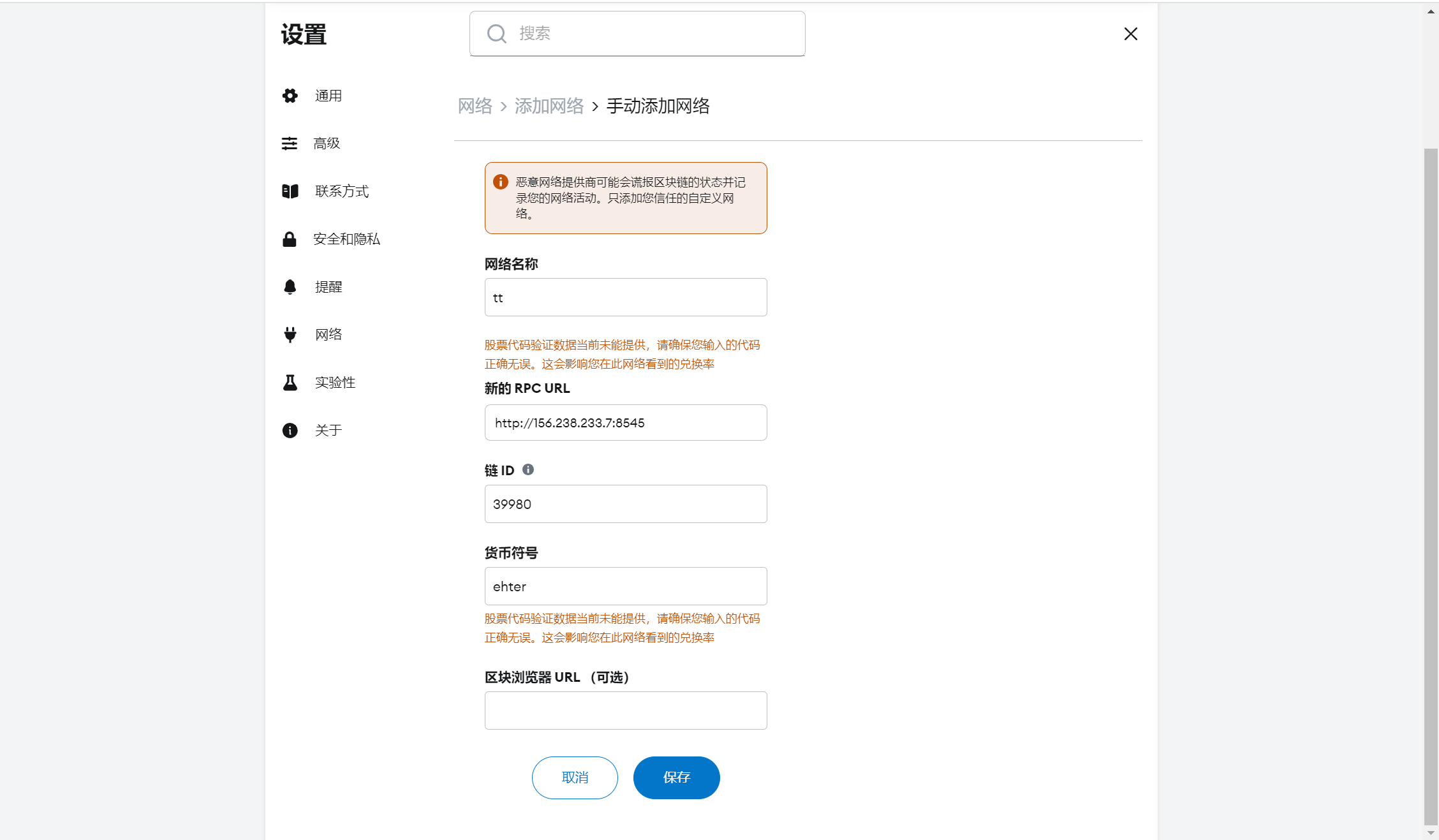Open the 实验性 settings section
This screenshot has height=840, width=1439.
point(335,383)
